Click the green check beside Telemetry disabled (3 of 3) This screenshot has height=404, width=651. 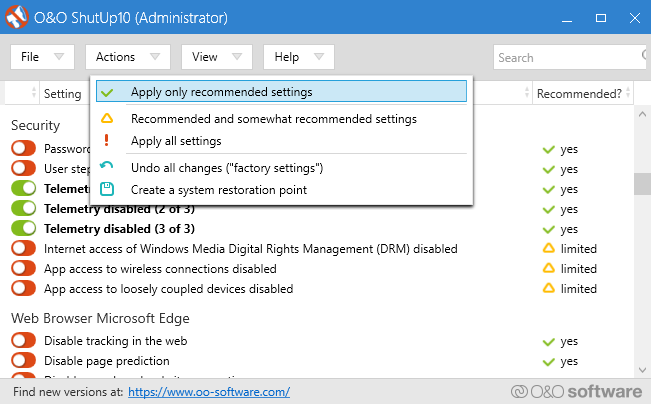pyautogui.click(x=549, y=229)
